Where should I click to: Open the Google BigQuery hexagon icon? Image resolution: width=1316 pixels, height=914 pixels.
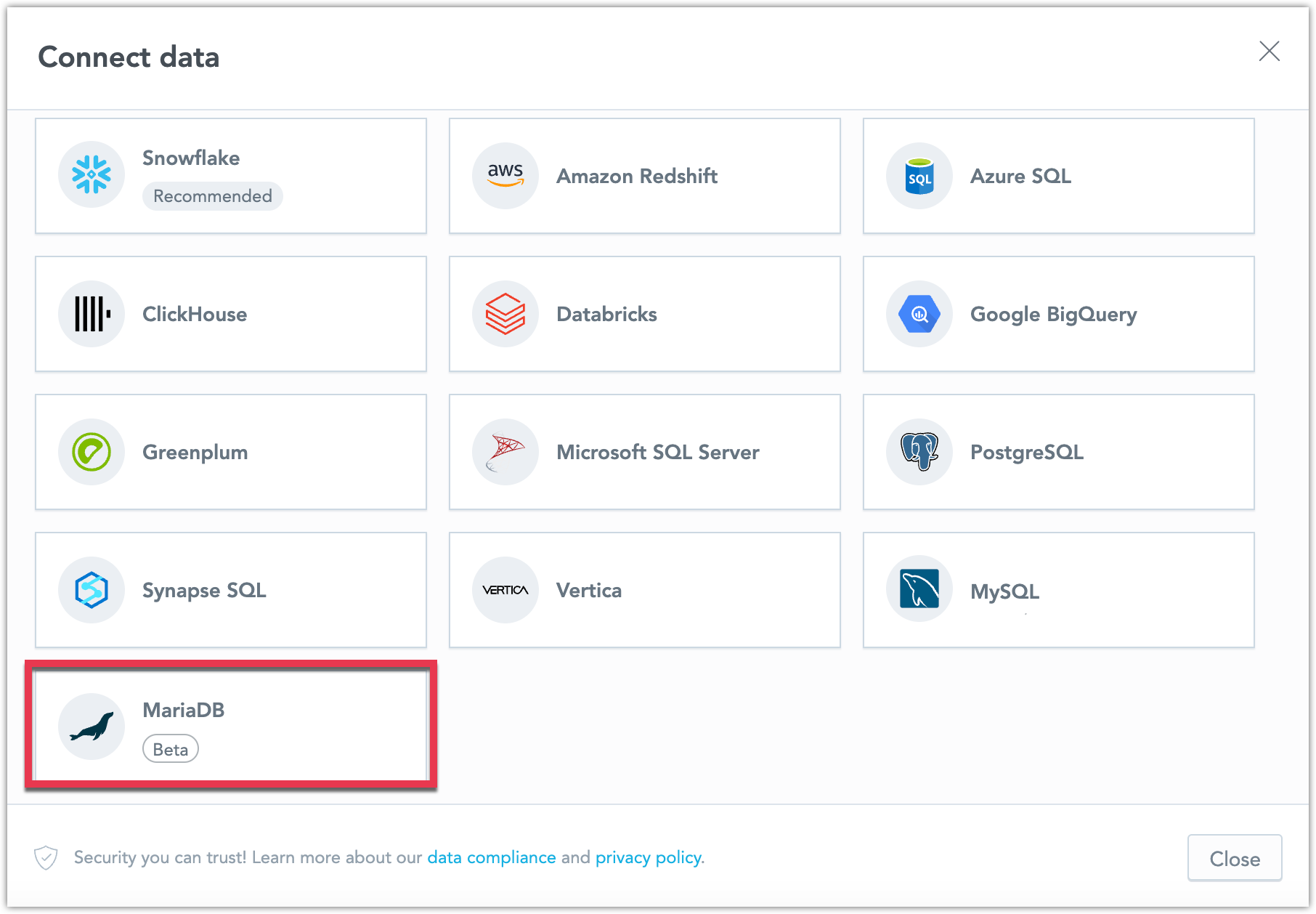[918, 313]
